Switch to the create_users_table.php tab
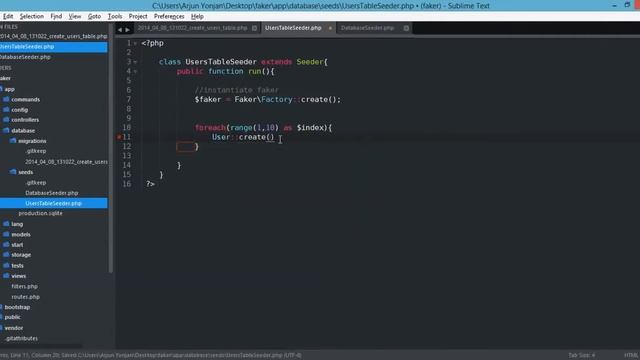This screenshot has height=360, width=640. point(192,28)
